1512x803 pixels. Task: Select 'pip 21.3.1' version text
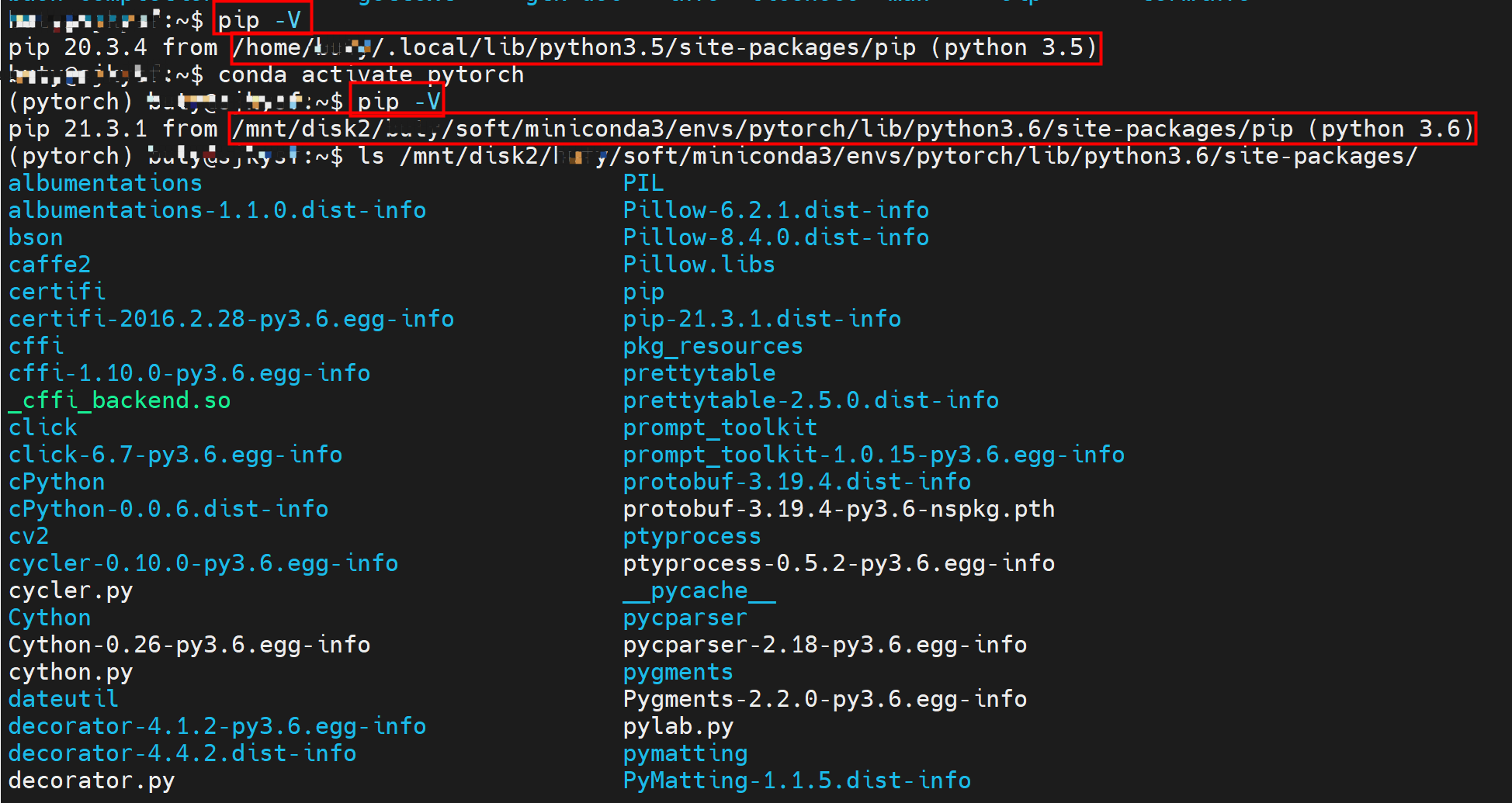78,129
